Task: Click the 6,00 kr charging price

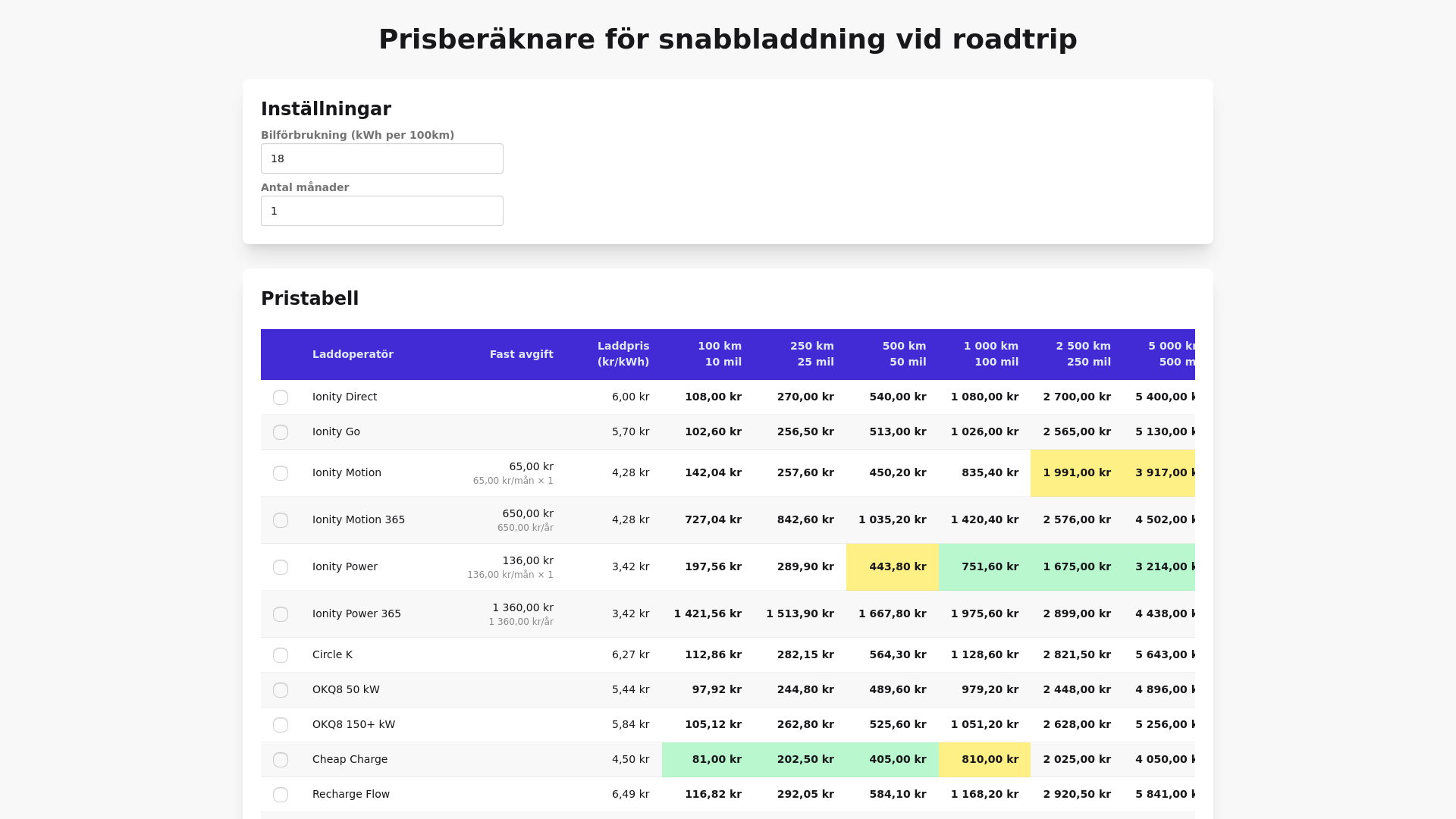Action: pos(631,397)
